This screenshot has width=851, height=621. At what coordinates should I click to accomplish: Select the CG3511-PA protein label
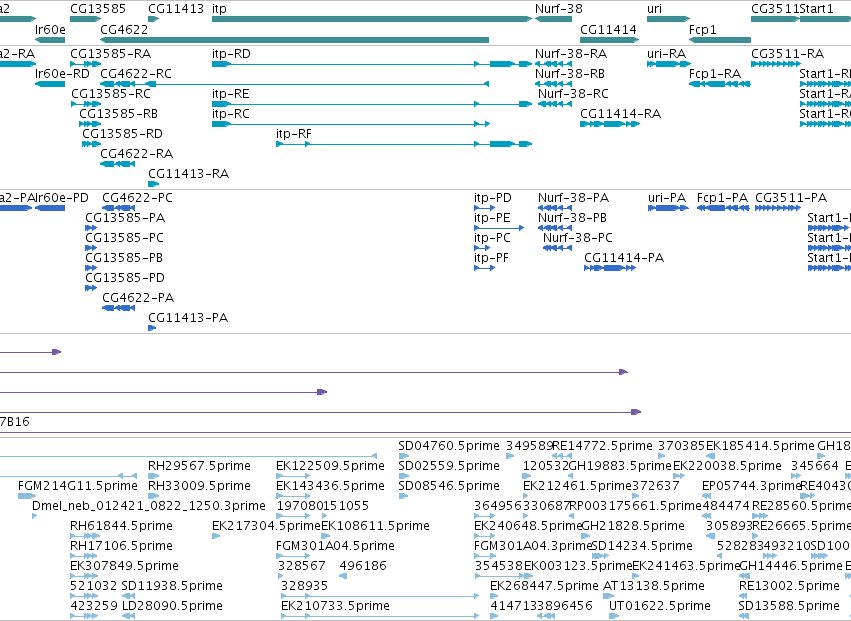[791, 198]
